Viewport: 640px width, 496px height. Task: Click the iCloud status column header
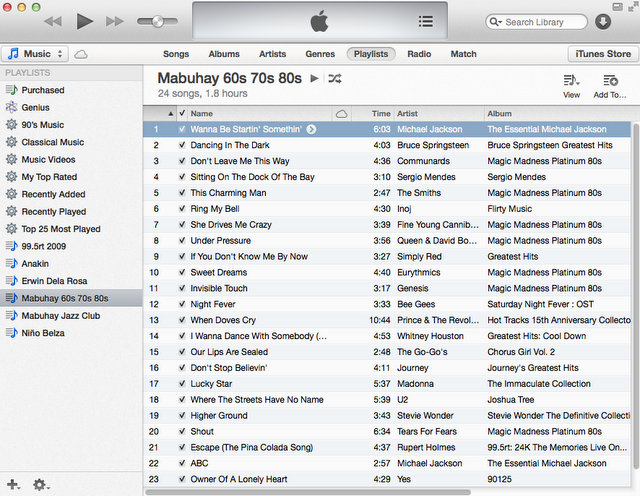(342, 114)
